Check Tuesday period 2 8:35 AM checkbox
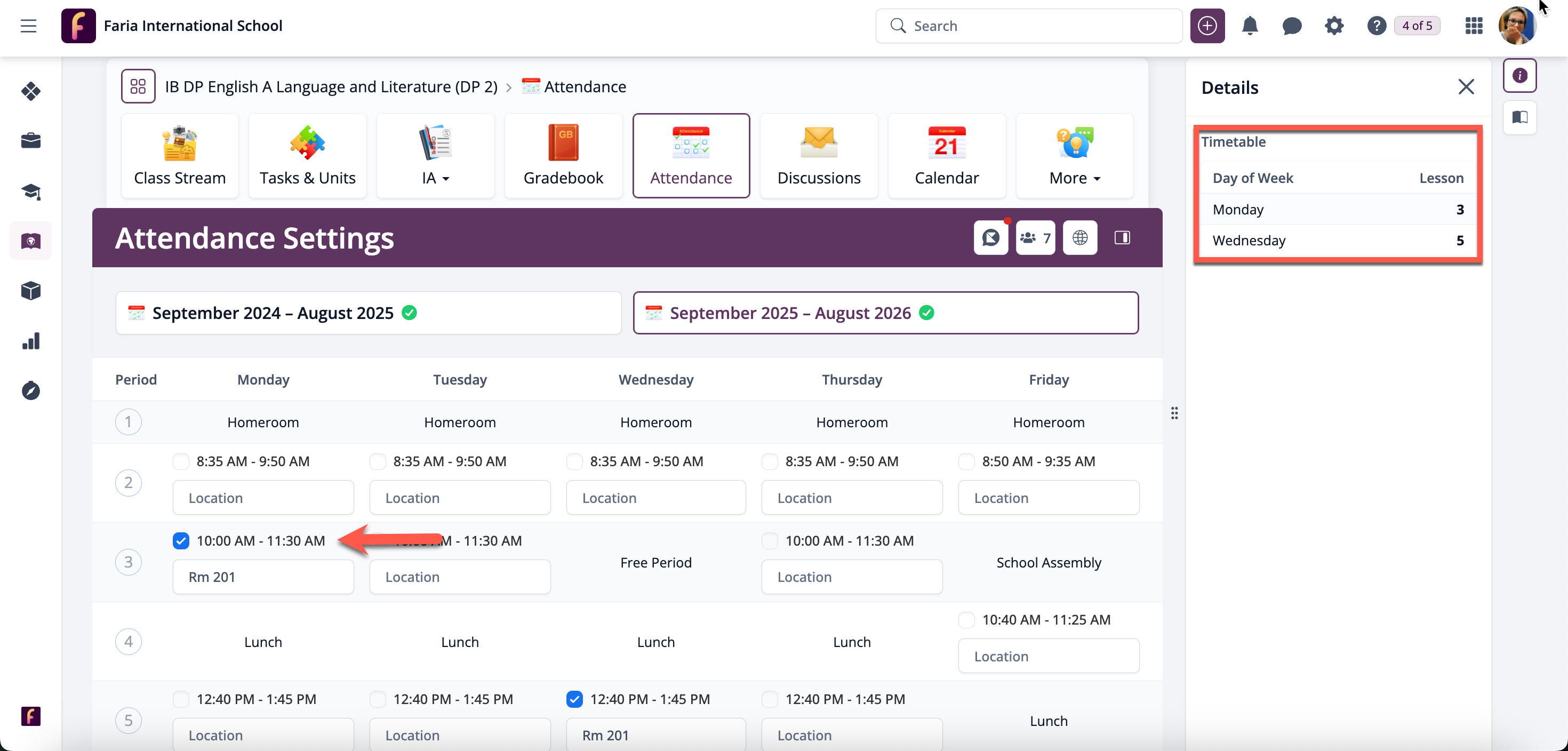The width and height of the screenshot is (1568, 751). [378, 461]
